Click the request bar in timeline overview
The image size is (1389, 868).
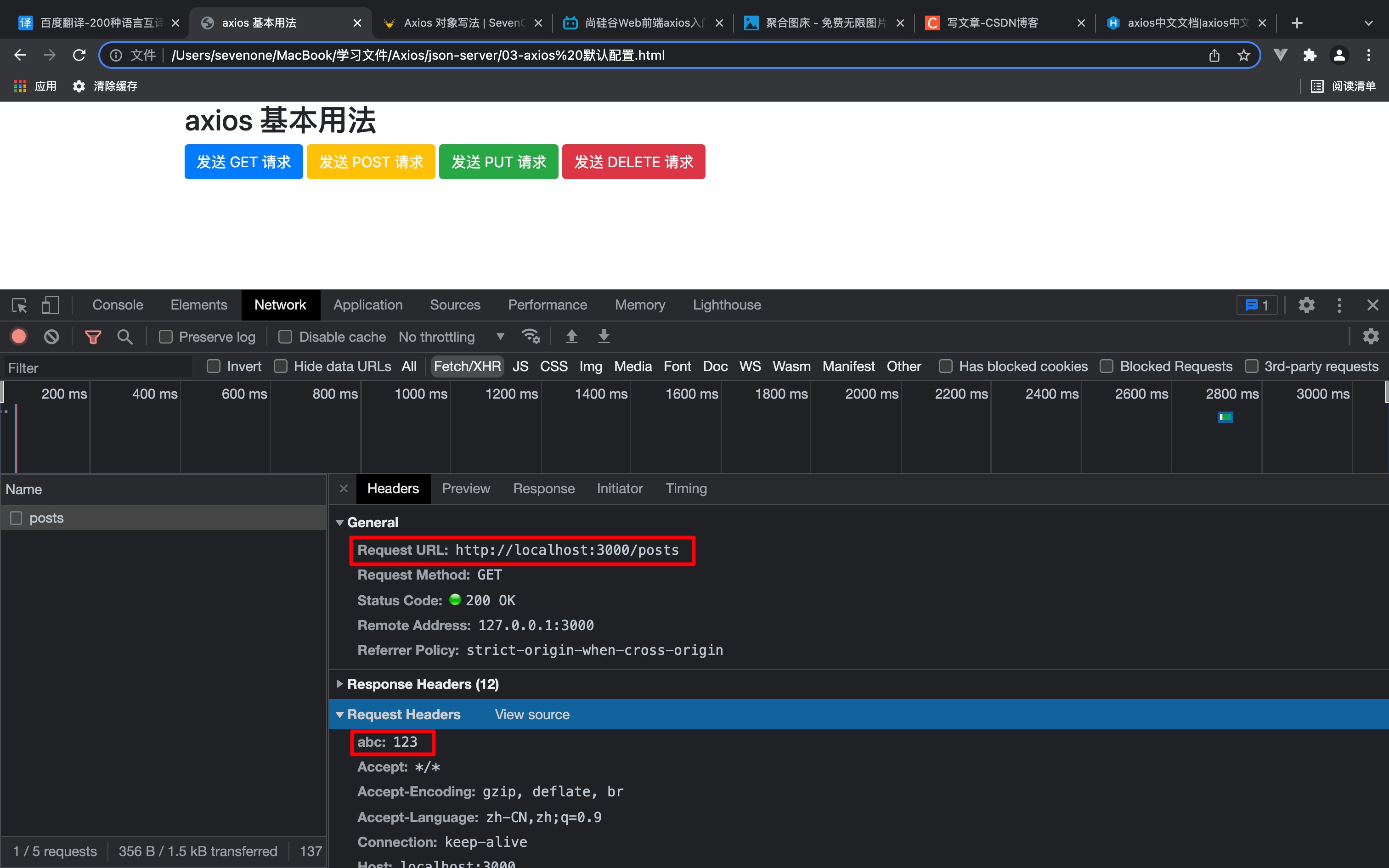[1225, 417]
